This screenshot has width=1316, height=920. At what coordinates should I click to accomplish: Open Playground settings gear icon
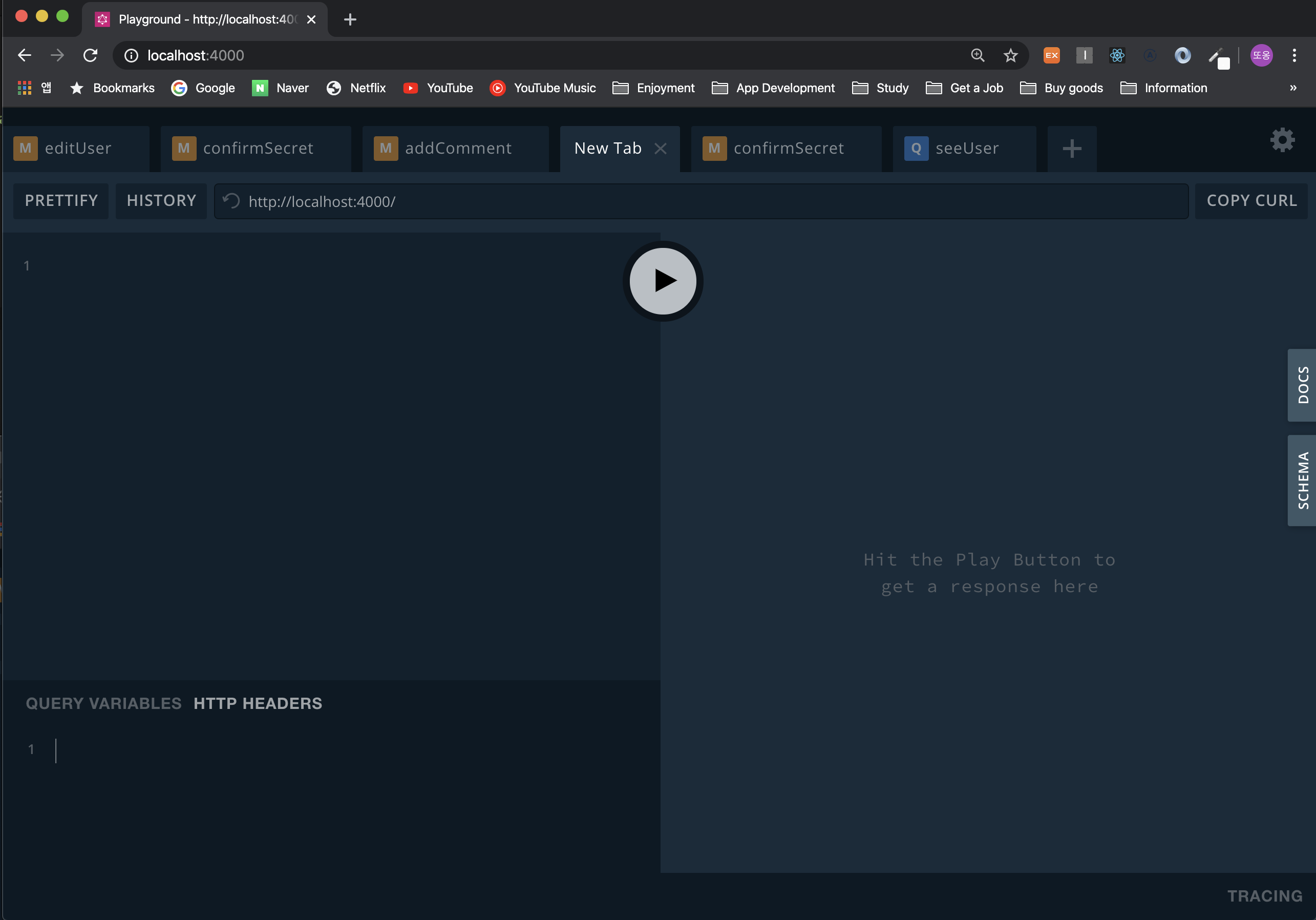[x=1282, y=140]
